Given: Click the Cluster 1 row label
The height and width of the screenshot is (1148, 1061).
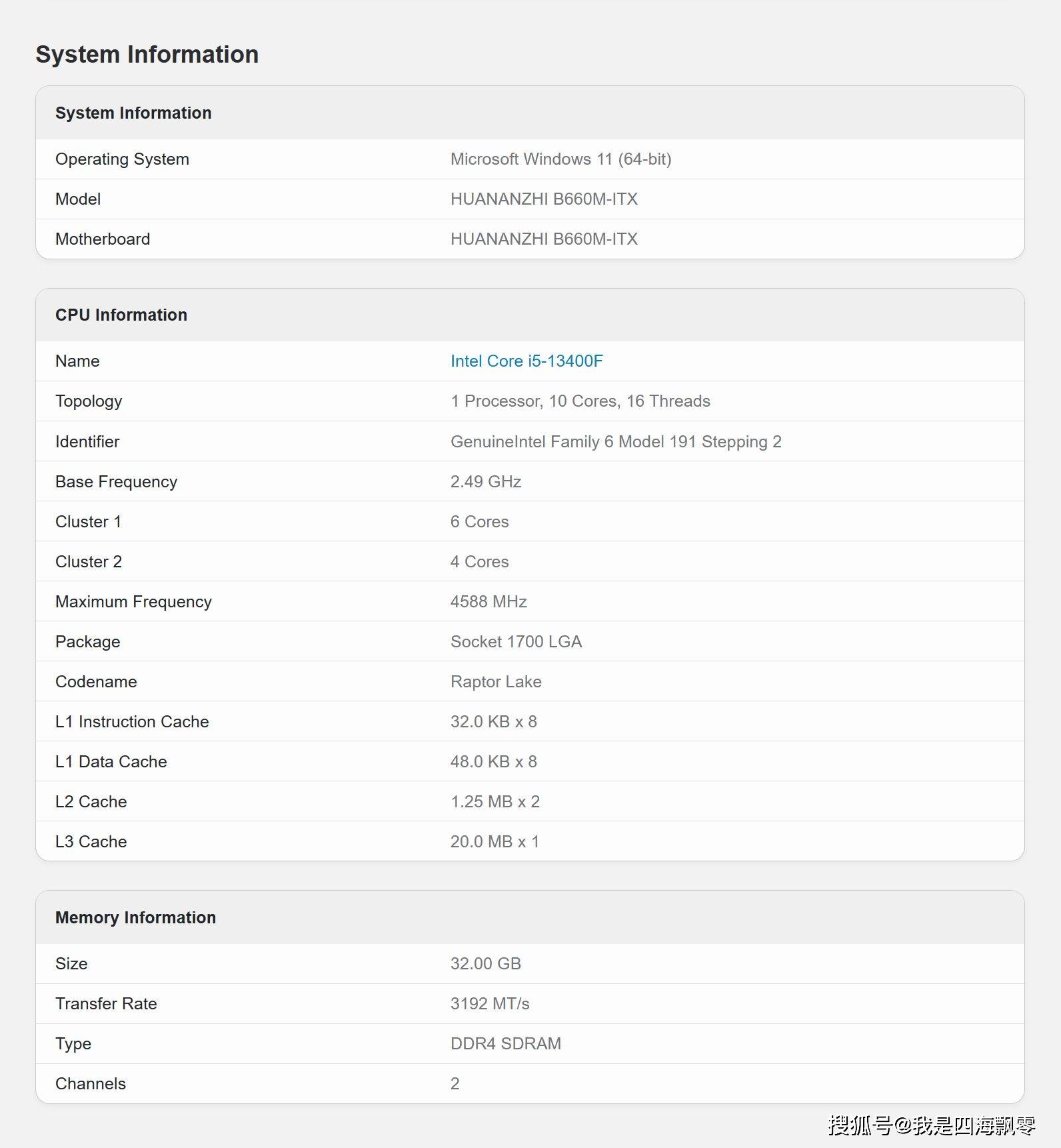Looking at the screenshot, I should click(x=88, y=522).
